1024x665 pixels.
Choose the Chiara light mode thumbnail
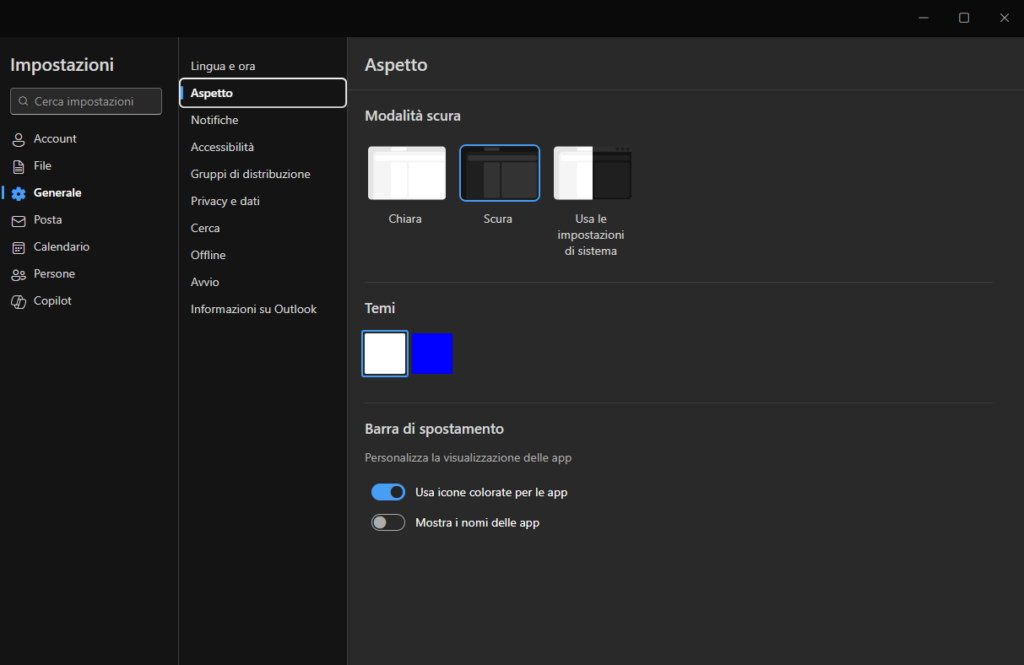coord(407,173)
